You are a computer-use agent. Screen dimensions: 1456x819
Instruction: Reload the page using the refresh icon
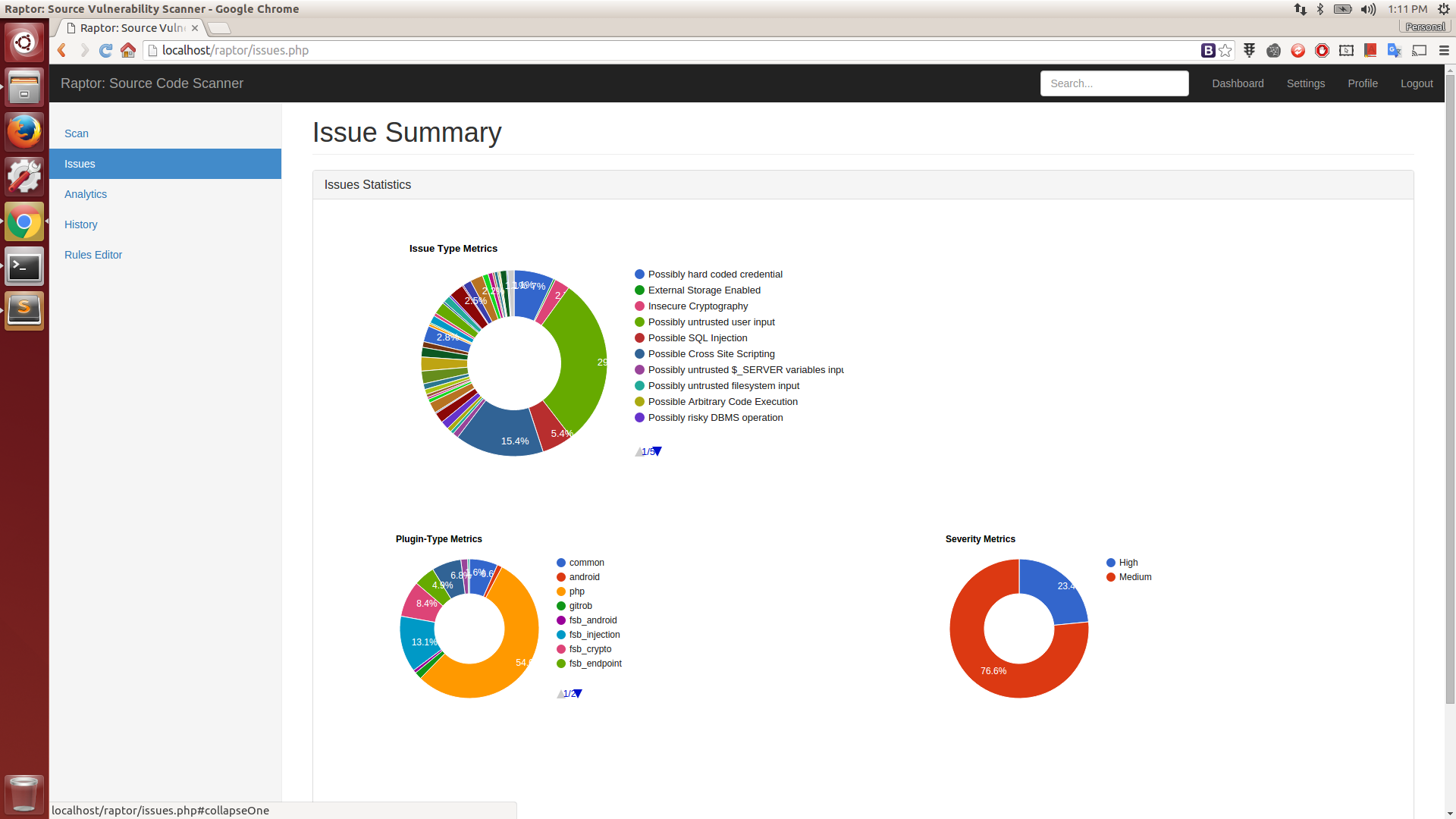105,51
